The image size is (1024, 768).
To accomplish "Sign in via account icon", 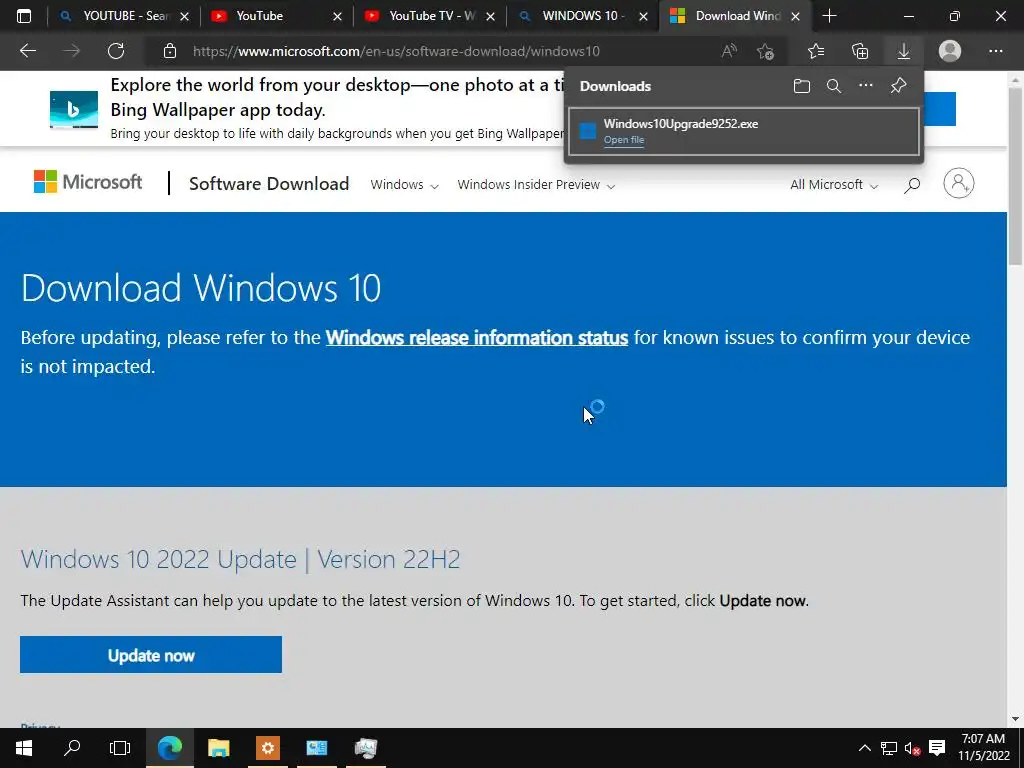I will coord(959,184).
